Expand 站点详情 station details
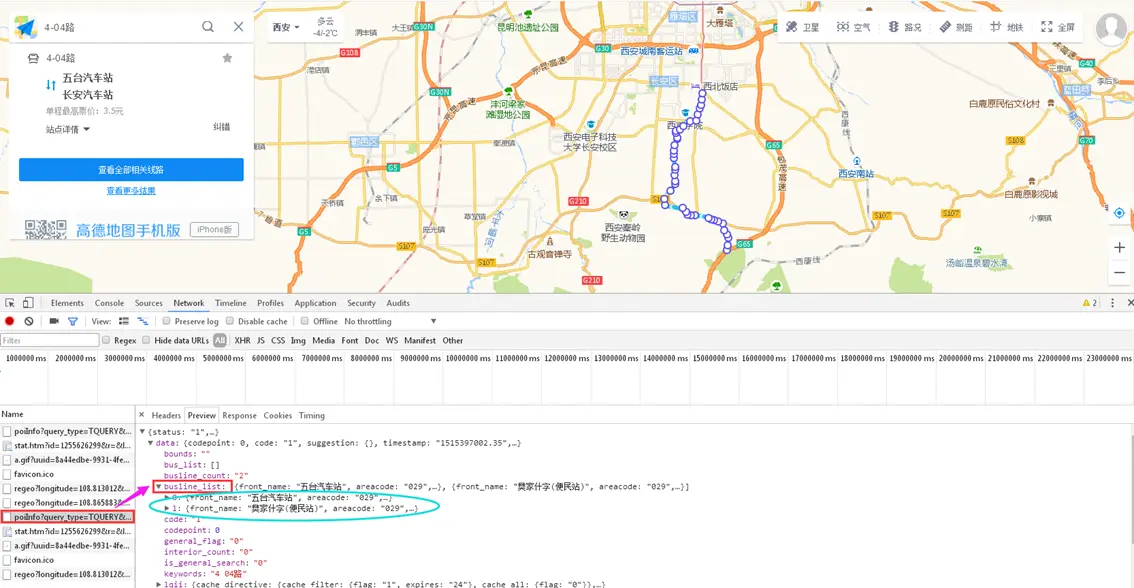This screenshot has width=1134, height=588. [68, 129]
